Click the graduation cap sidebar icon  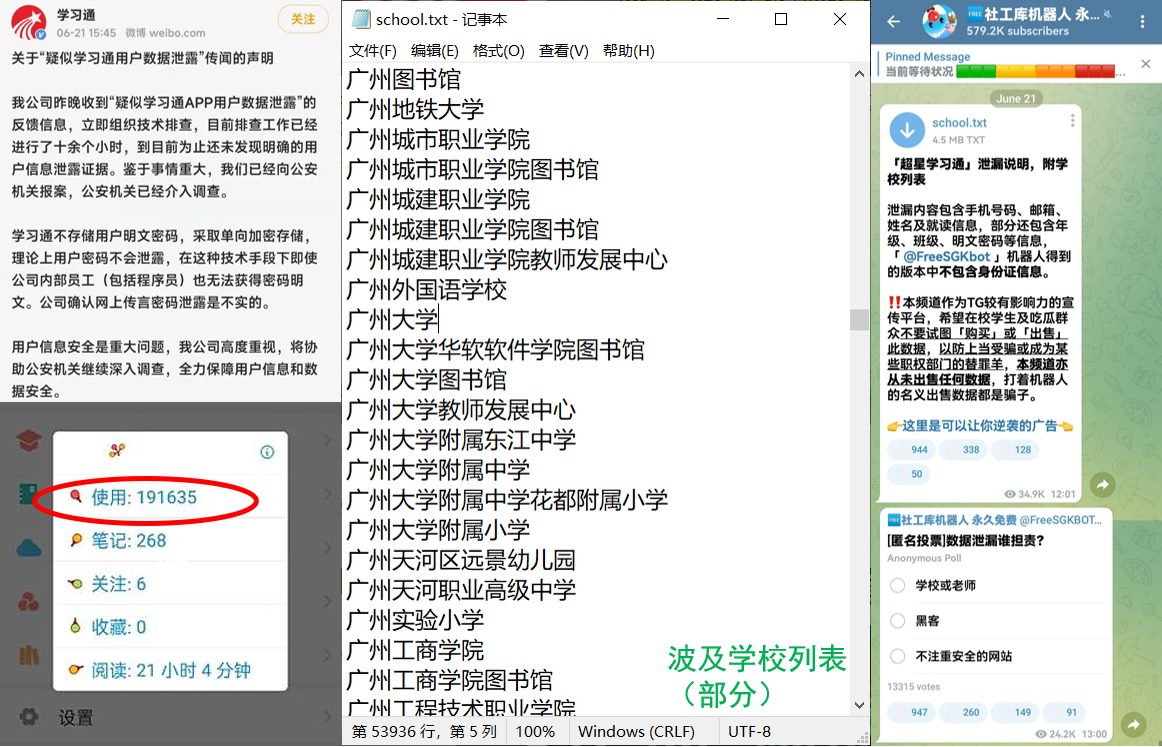click(x=28, y=440)
